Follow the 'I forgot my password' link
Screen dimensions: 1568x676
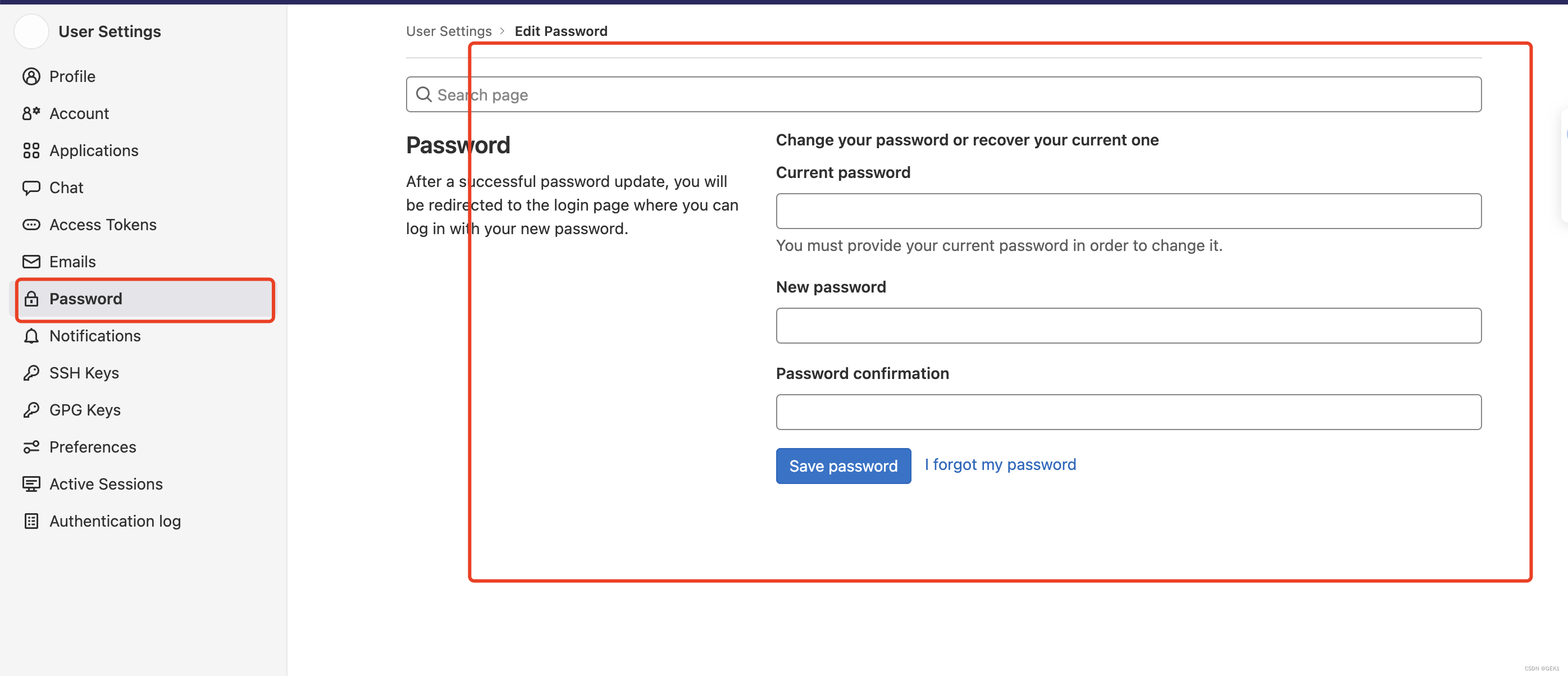click(1000, 465)
